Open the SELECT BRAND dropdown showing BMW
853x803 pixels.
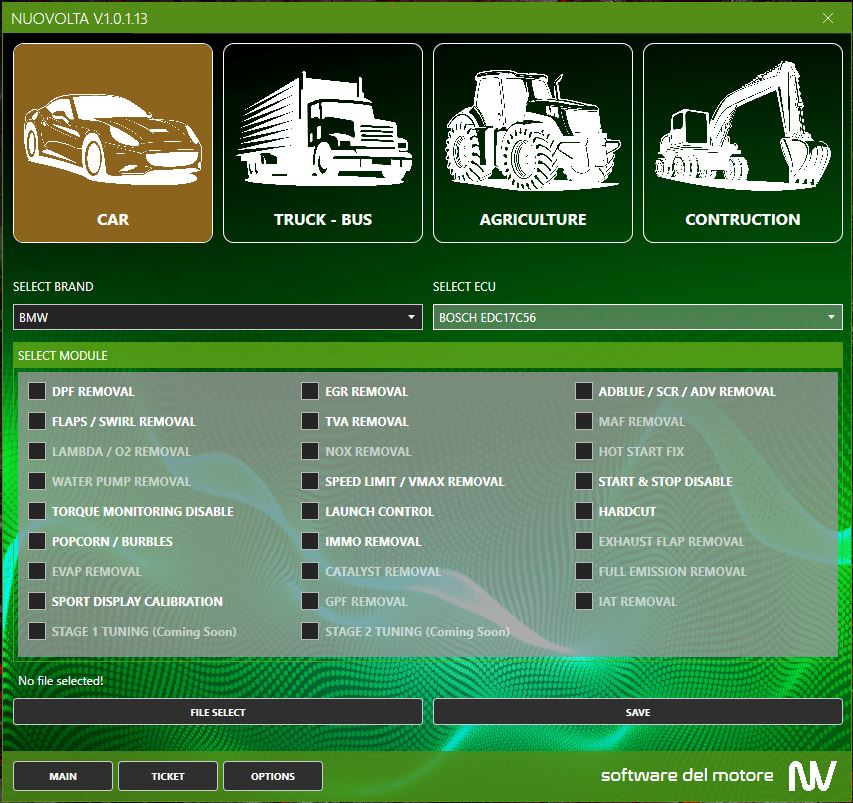[218, 317]
